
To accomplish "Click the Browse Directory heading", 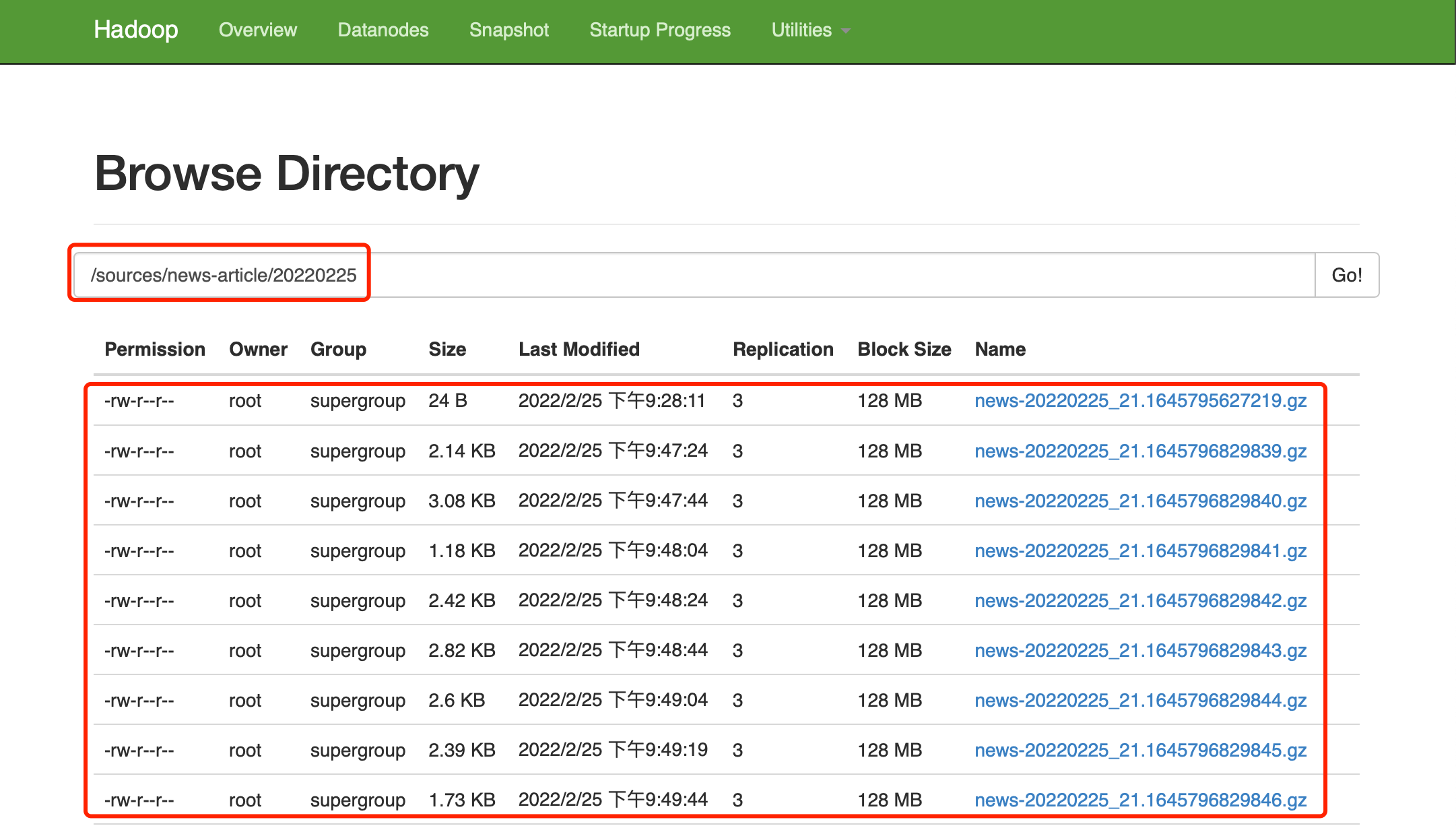I will pos(287,174).
